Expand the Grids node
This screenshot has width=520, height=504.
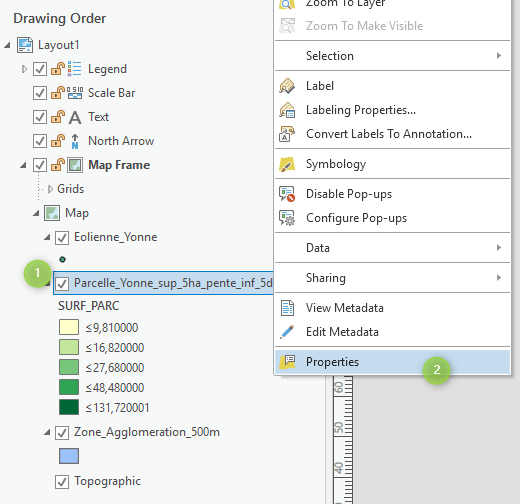[50, 189]
